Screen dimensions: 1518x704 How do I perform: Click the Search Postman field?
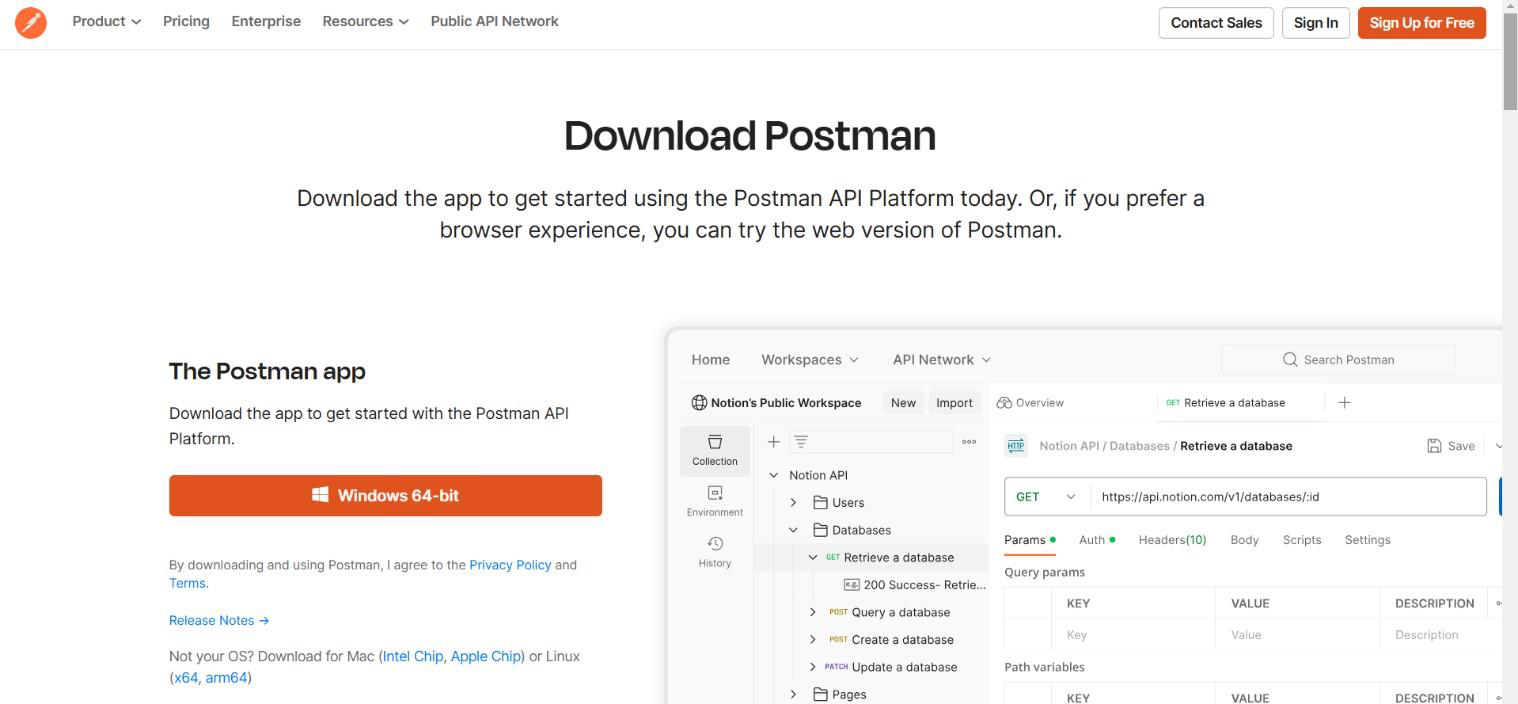coord(1338,359)
